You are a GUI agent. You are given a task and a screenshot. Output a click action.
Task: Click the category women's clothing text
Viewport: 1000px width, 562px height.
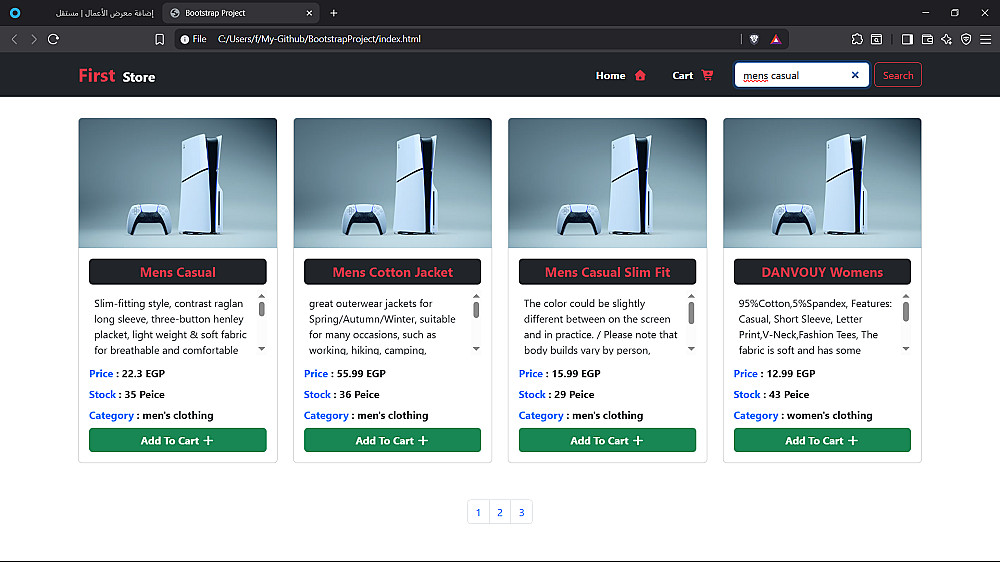(x=829, y=415)
